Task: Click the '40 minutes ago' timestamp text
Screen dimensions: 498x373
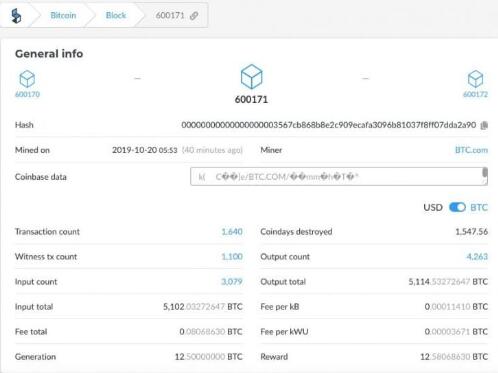Action: pyautogui.click(x=212, y=150)
